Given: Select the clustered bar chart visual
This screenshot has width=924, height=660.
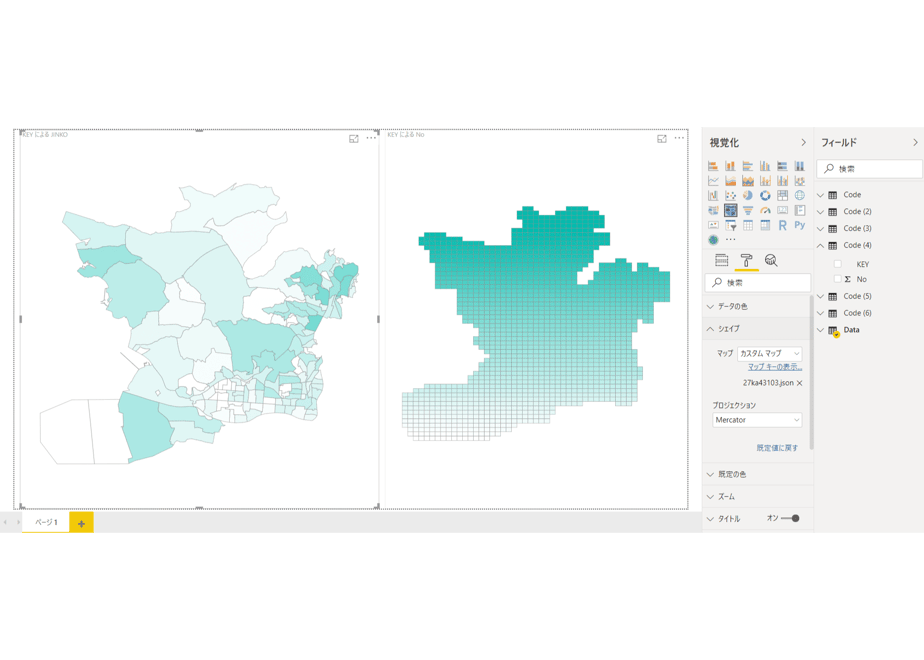Looking at the screenshot, I should pyautogui.click(x=748, y=166).
